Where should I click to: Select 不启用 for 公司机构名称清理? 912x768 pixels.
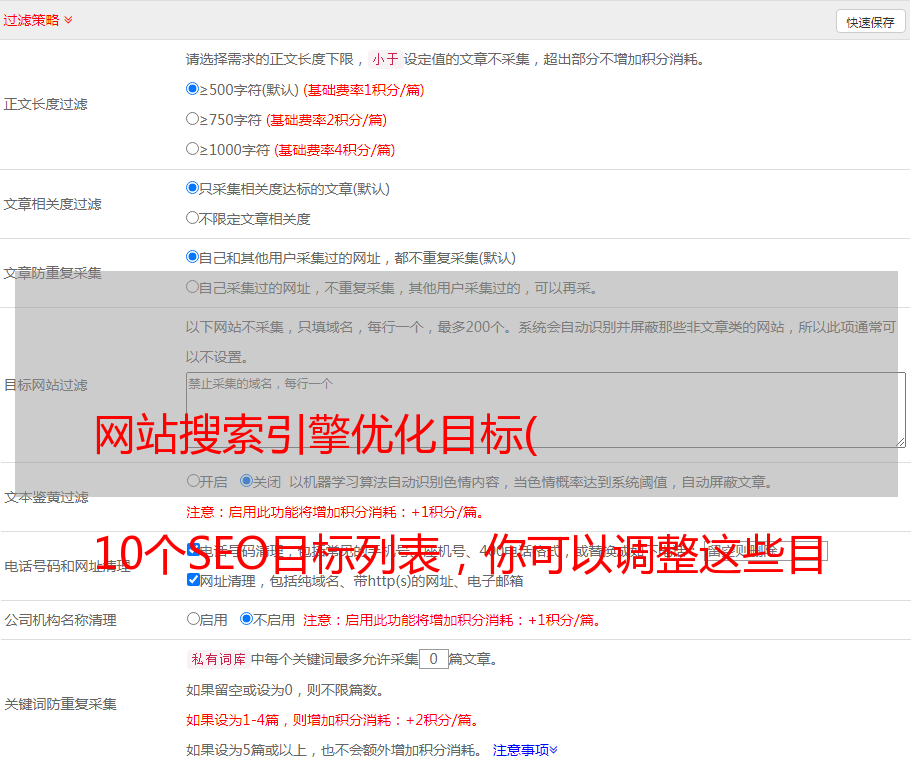pos(246,619)
